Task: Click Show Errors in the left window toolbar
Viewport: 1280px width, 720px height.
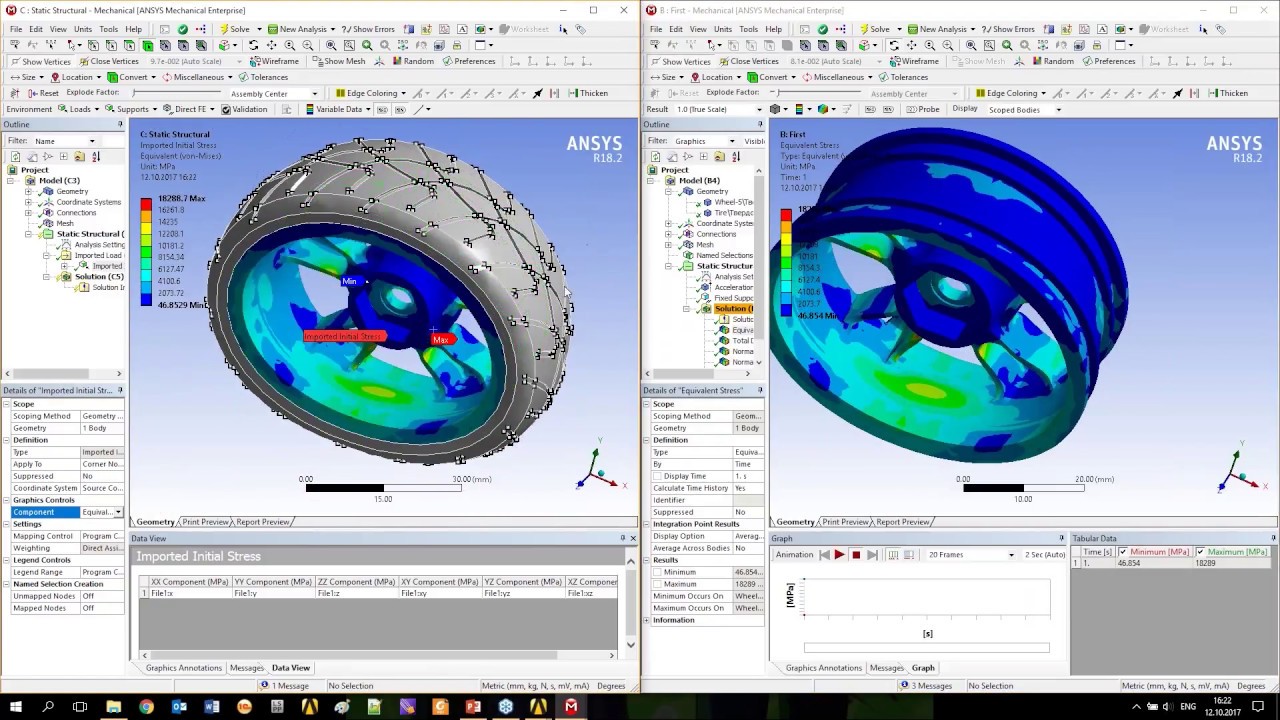Action: click(x=368, y=29)
